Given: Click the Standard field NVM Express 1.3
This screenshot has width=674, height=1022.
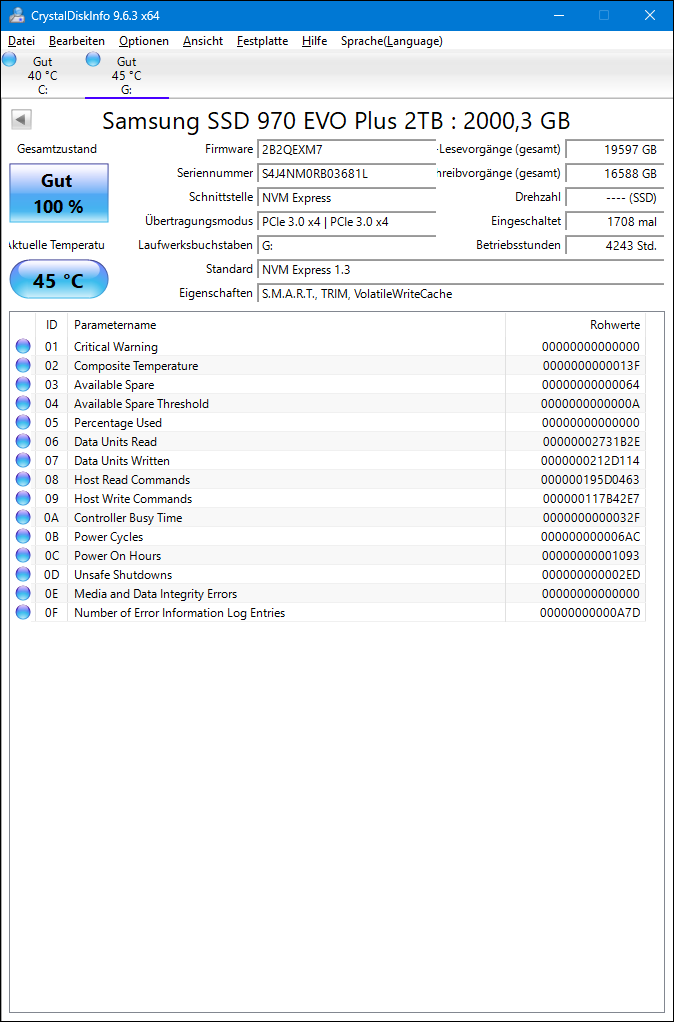Looking at the screenshot, I should [460, 269].
